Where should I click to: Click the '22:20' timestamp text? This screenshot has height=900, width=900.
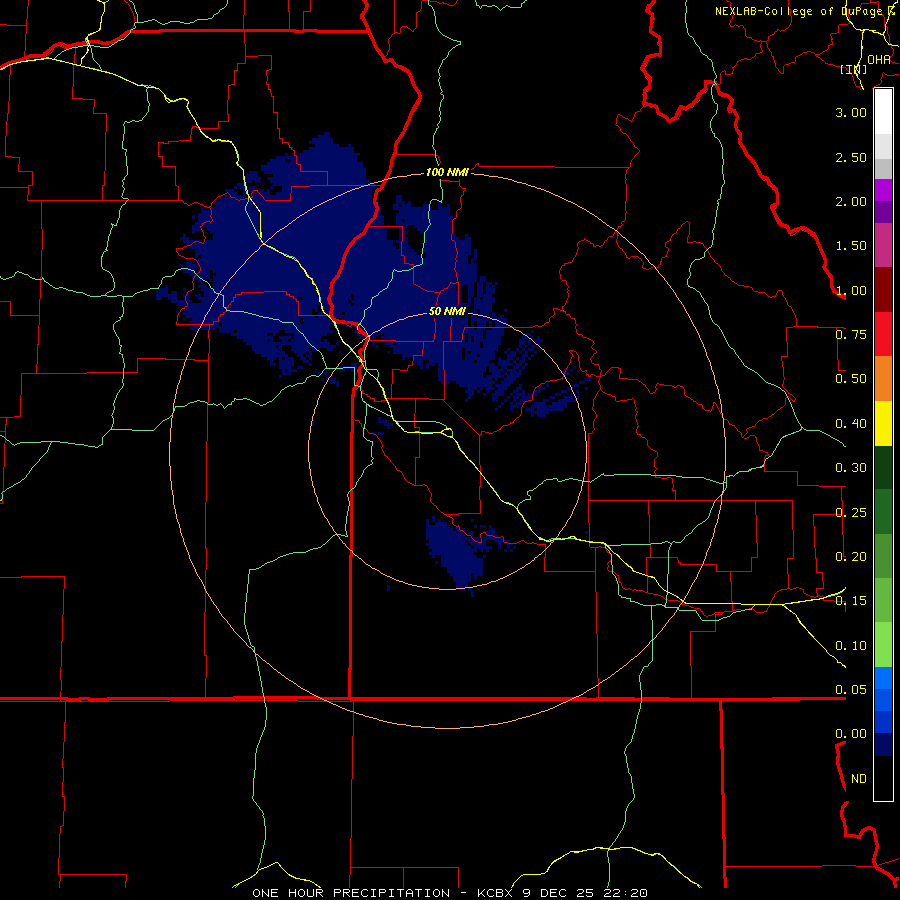click(x=626, y=893)
